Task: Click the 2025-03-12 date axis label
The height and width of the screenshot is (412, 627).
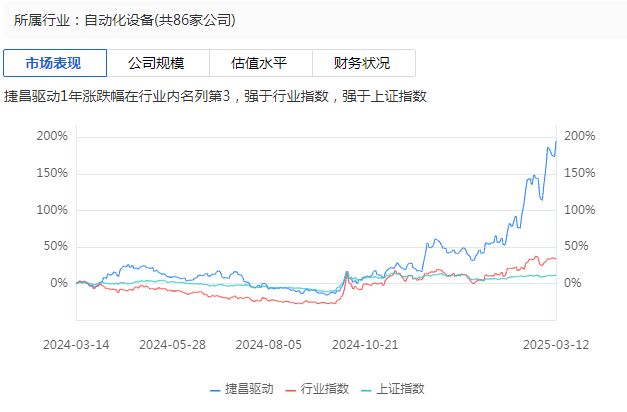Action: click(x=556, y=345)
